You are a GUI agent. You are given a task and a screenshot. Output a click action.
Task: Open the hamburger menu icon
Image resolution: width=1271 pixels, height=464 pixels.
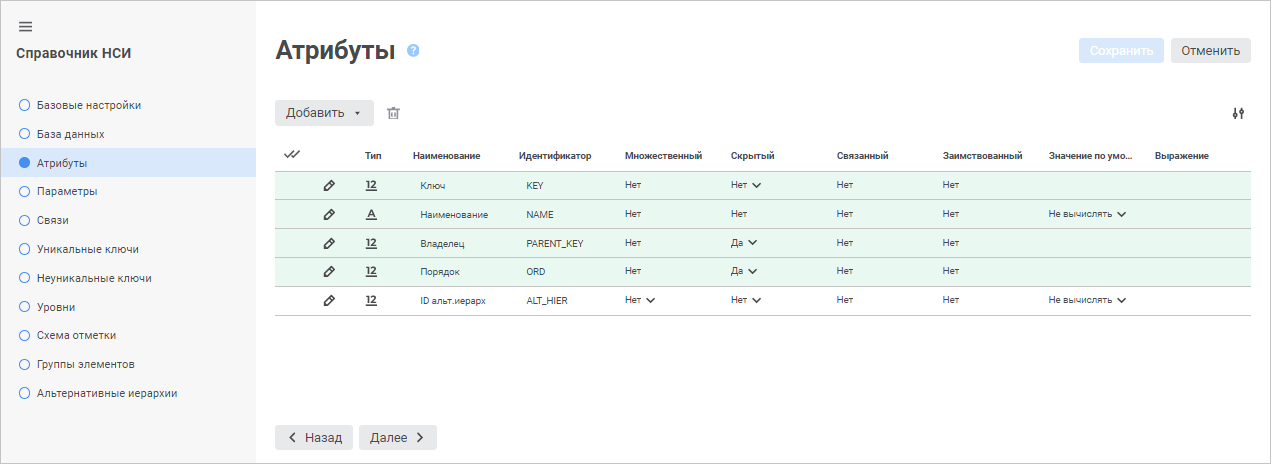26,26
